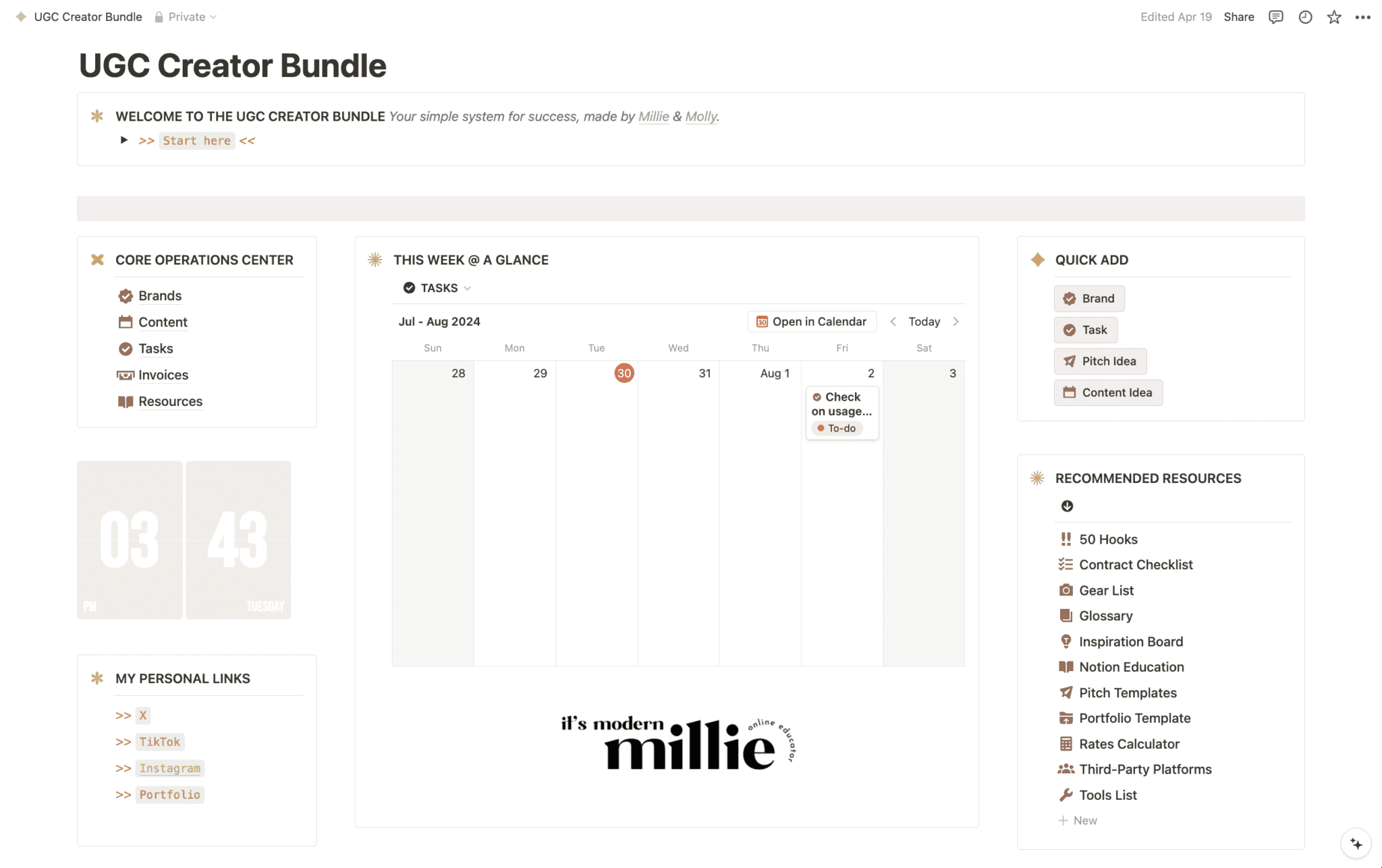
Task: Click the check circle icon beside TASKS heading
Action: 409,287
